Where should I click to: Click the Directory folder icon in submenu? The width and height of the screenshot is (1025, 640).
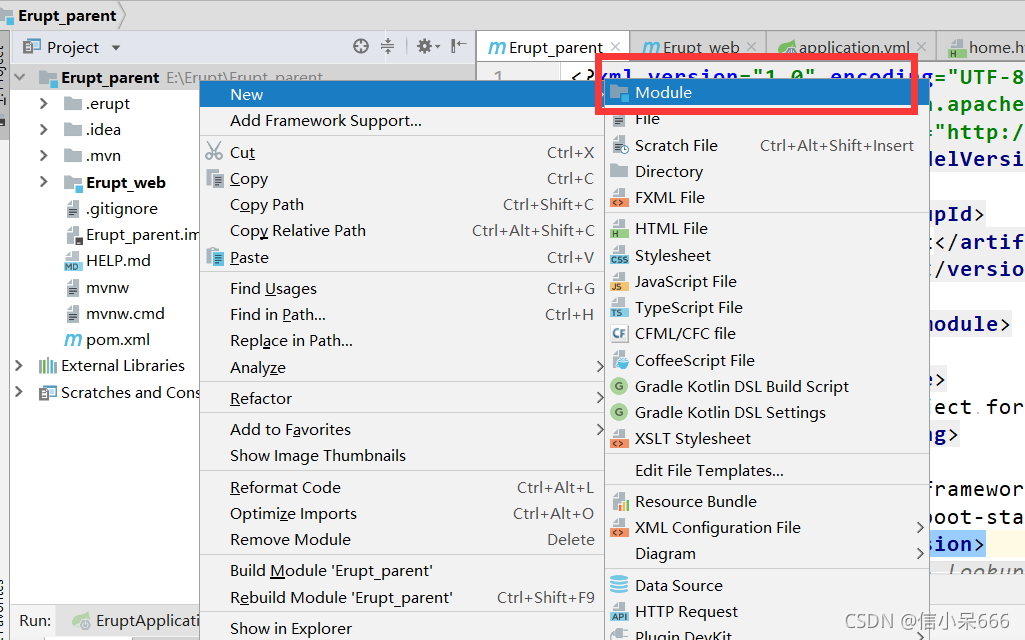[619, 171]
